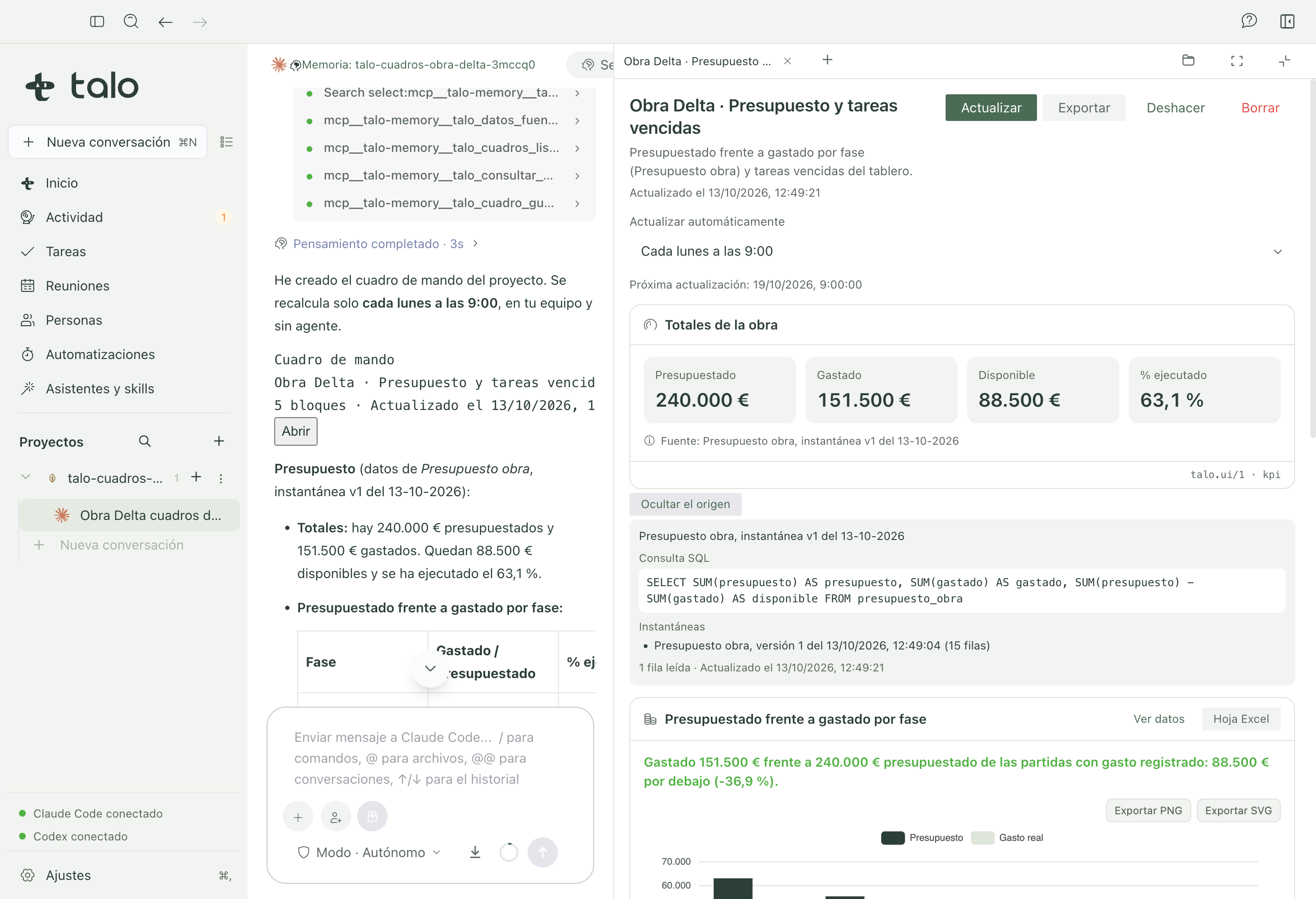Image resolution: width=1316 pixels, height=899 pixels.
Task: Add a conversation to the talo-cuadros project
Action: [x=196, y=478]
